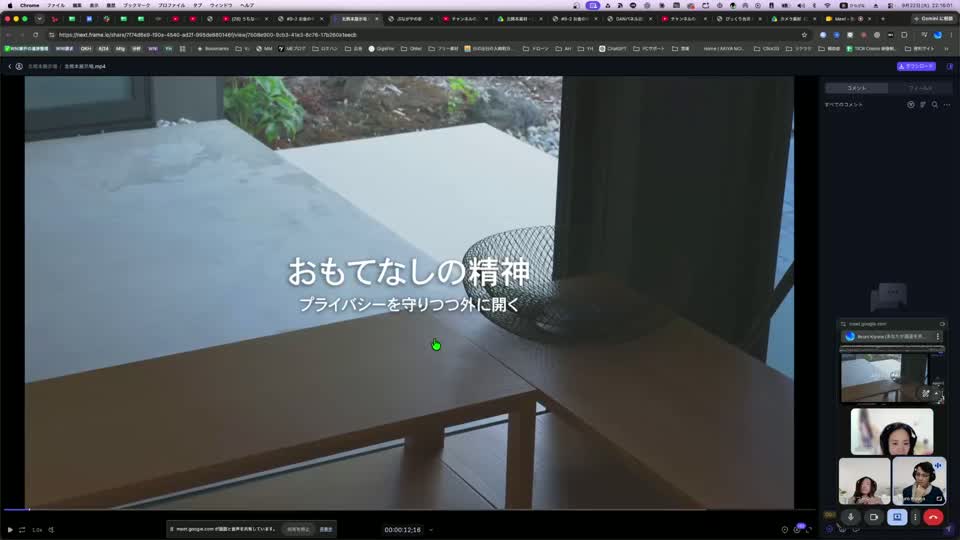Mute the video player volume

51,530
